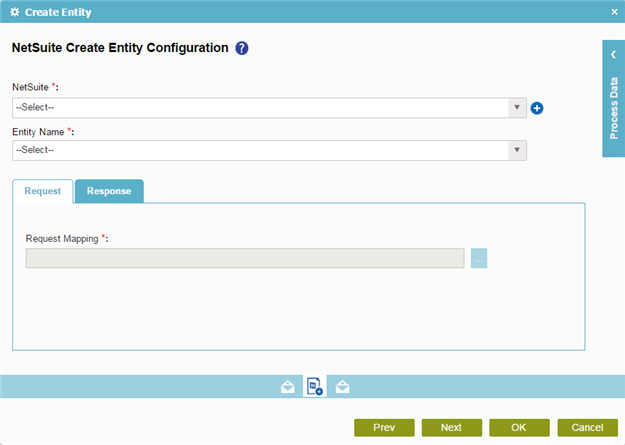Open the Request Mapping ellipsis browse button
The image size is (625, 445).
point(479,258)
